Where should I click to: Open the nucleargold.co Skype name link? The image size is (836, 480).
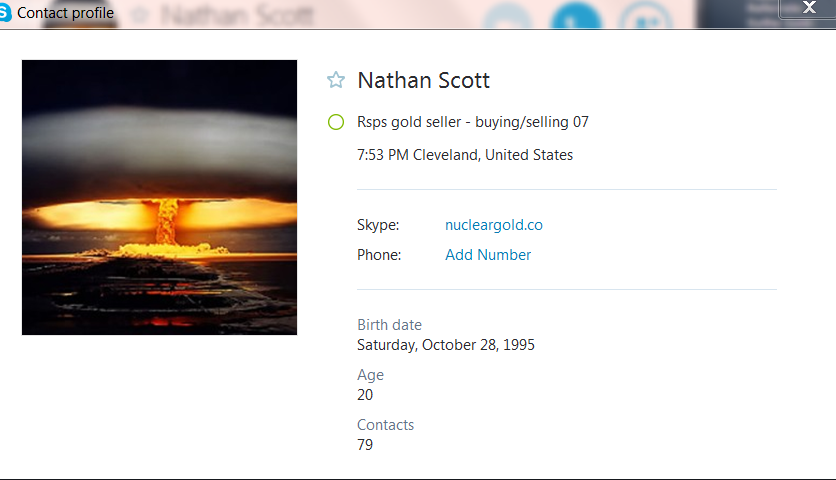click(x=494, y=225)
